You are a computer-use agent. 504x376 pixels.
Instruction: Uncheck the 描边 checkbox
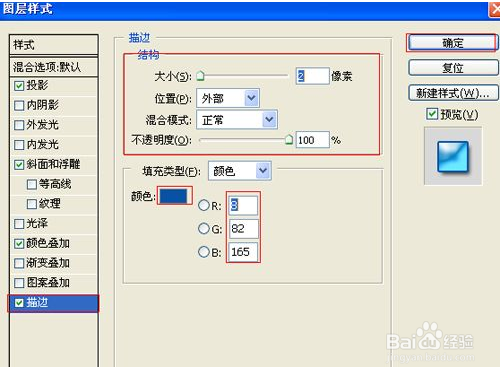[x=19, y=303]
